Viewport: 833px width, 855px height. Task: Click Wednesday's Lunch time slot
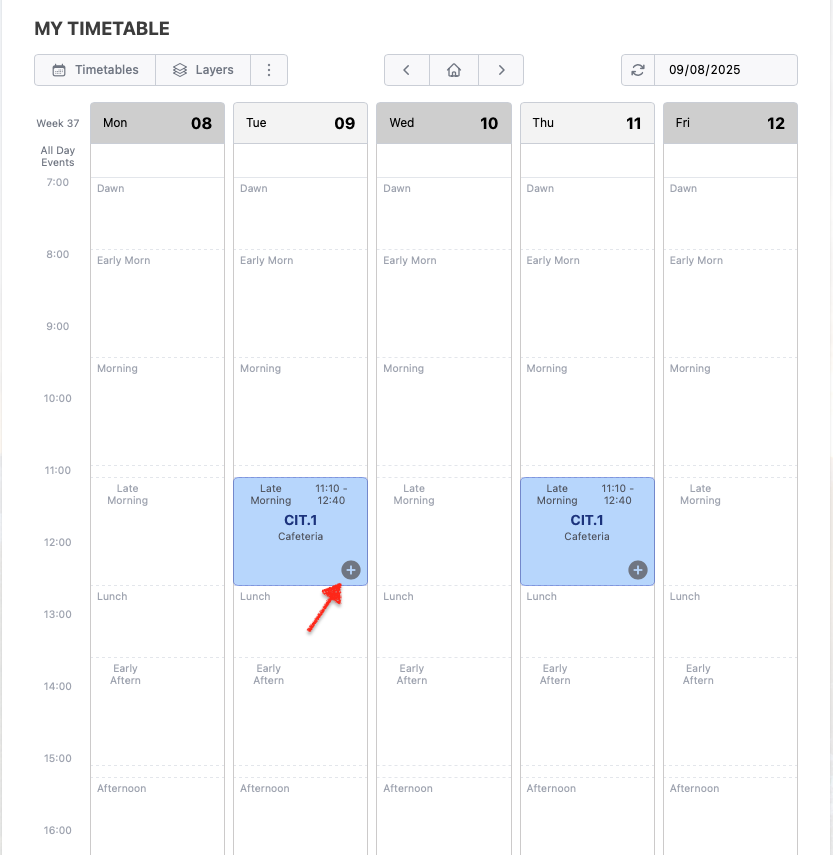tap(444, 621)
